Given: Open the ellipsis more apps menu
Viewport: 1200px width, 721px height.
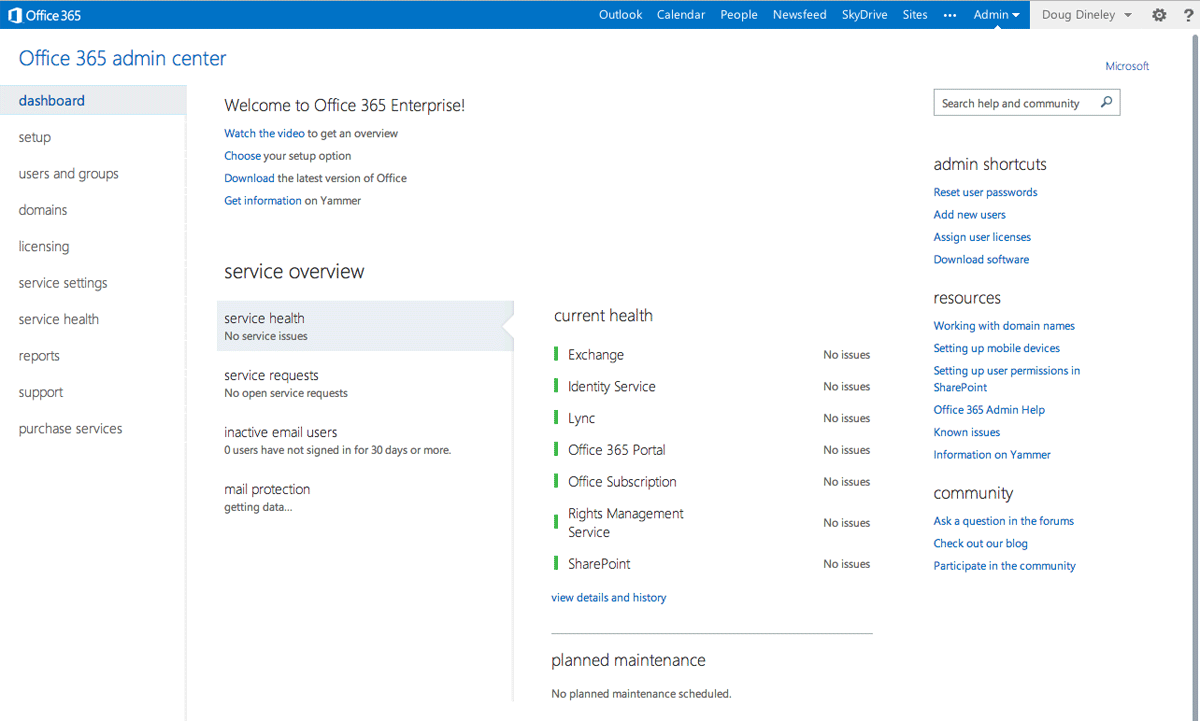Looking at the screenshot, I should (950, 15).
